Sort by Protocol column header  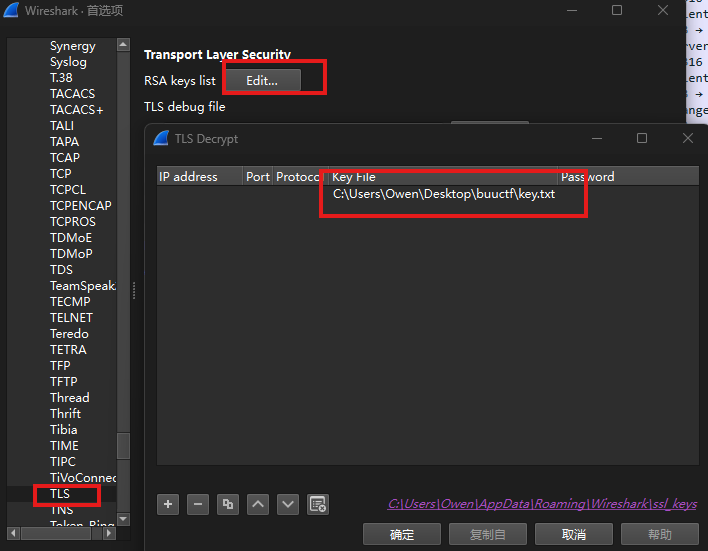click(301, 177)
